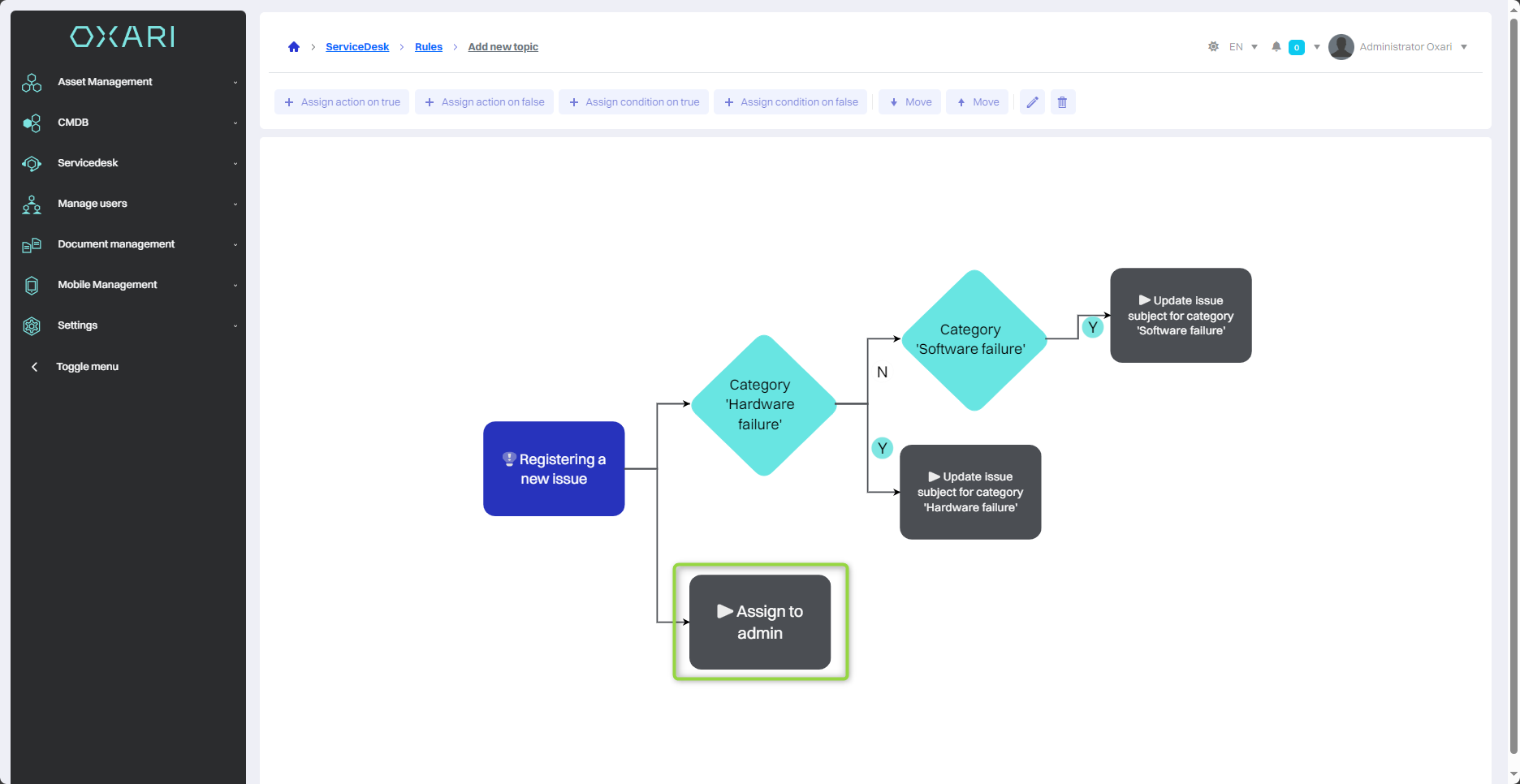The height and width of the screenshot is (784, 1520).
Task: Click the trash delete icon
Action: click(x=1062, y=102)
